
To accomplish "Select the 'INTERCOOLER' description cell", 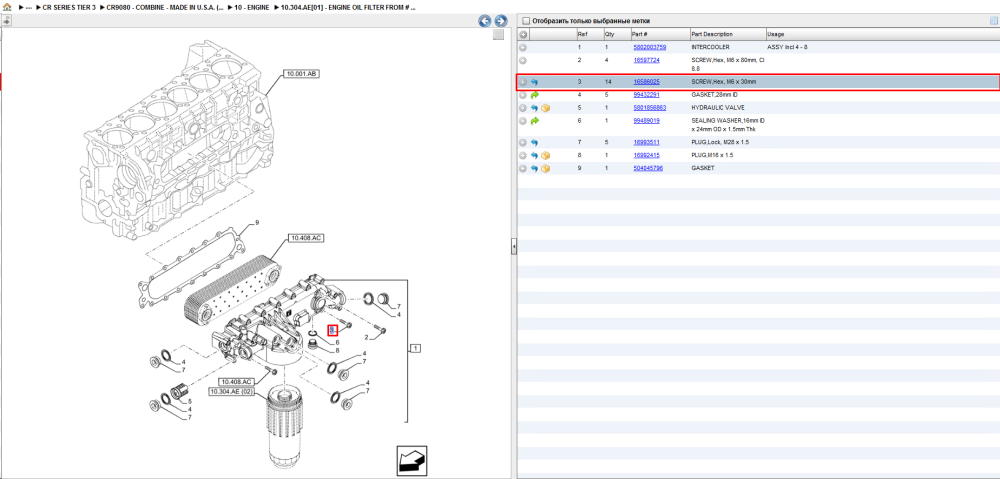I will tap(710, 48).
